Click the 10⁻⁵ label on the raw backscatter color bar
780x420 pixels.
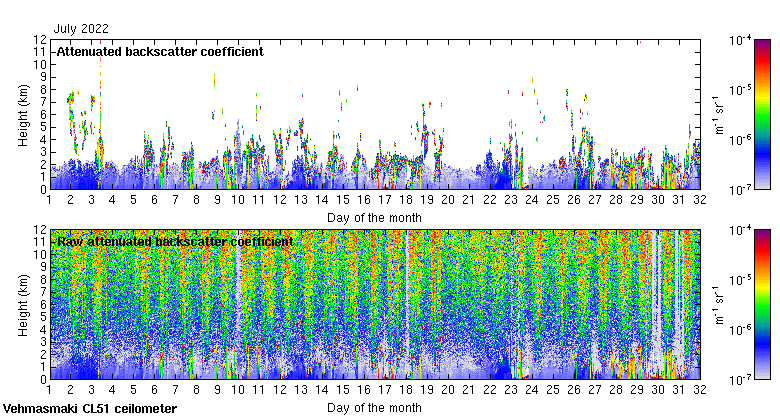click(x=740, y=280)
